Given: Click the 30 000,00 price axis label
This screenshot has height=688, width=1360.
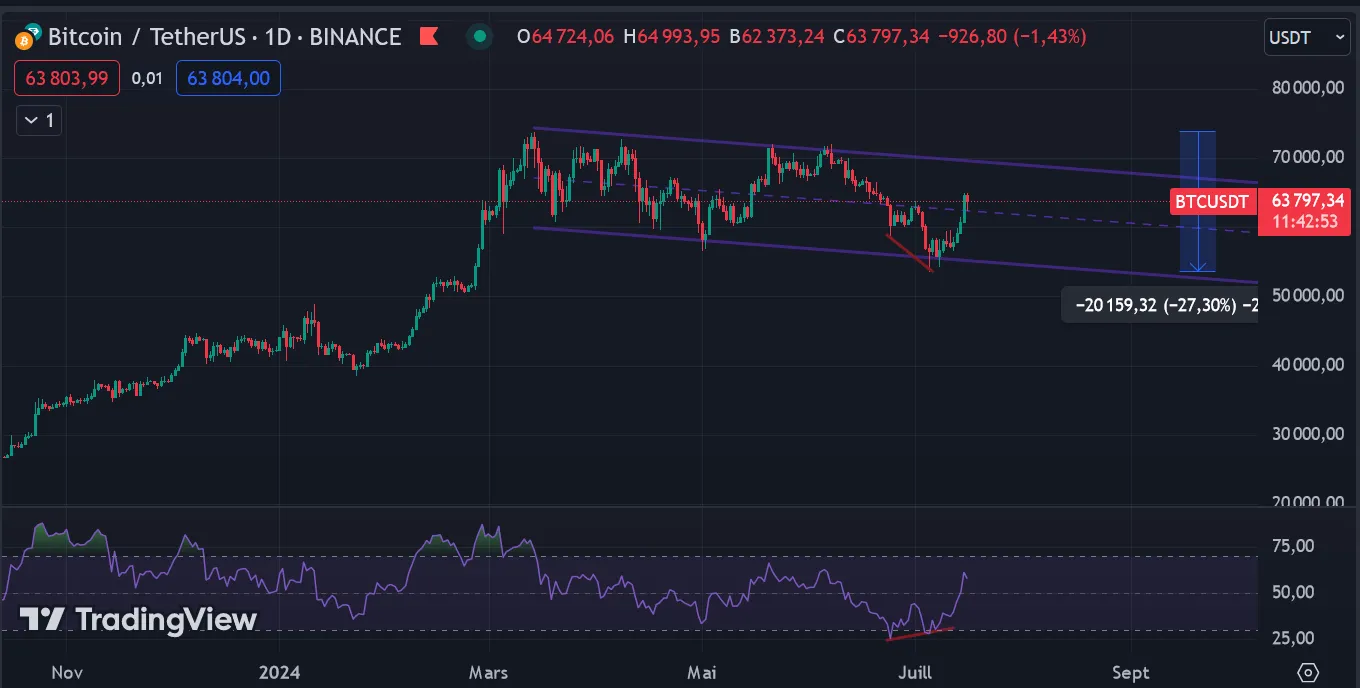Looking at the screenshot, I should (1308, 434).
